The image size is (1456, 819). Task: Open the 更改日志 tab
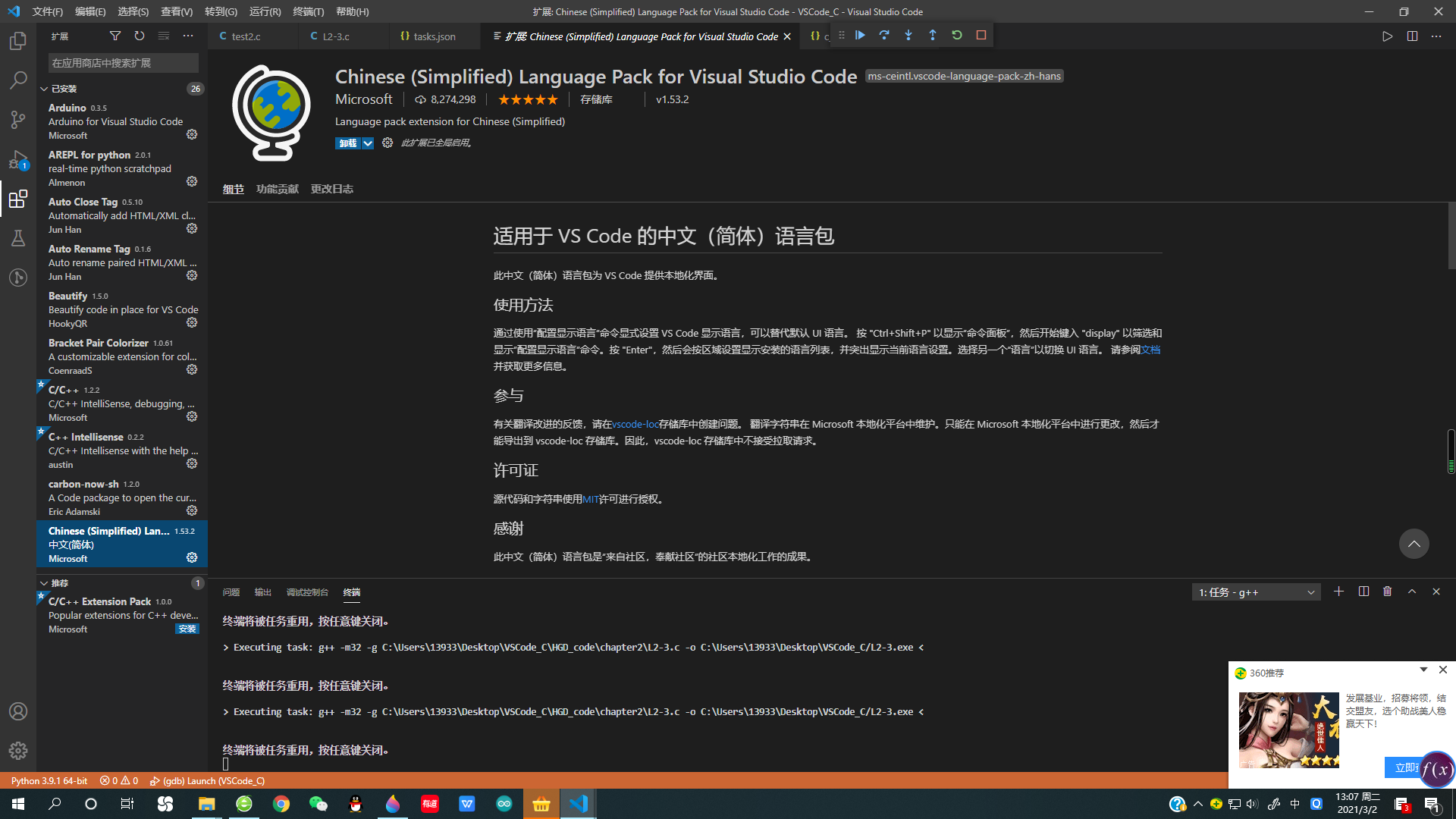tap(332, 189)
